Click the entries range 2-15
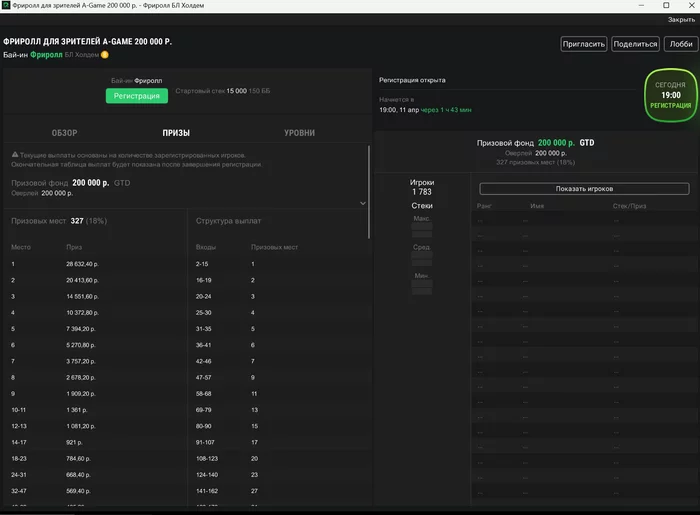The height and width of the screenshot is (515, 700). pyautogui.click(x=202, y=264)
